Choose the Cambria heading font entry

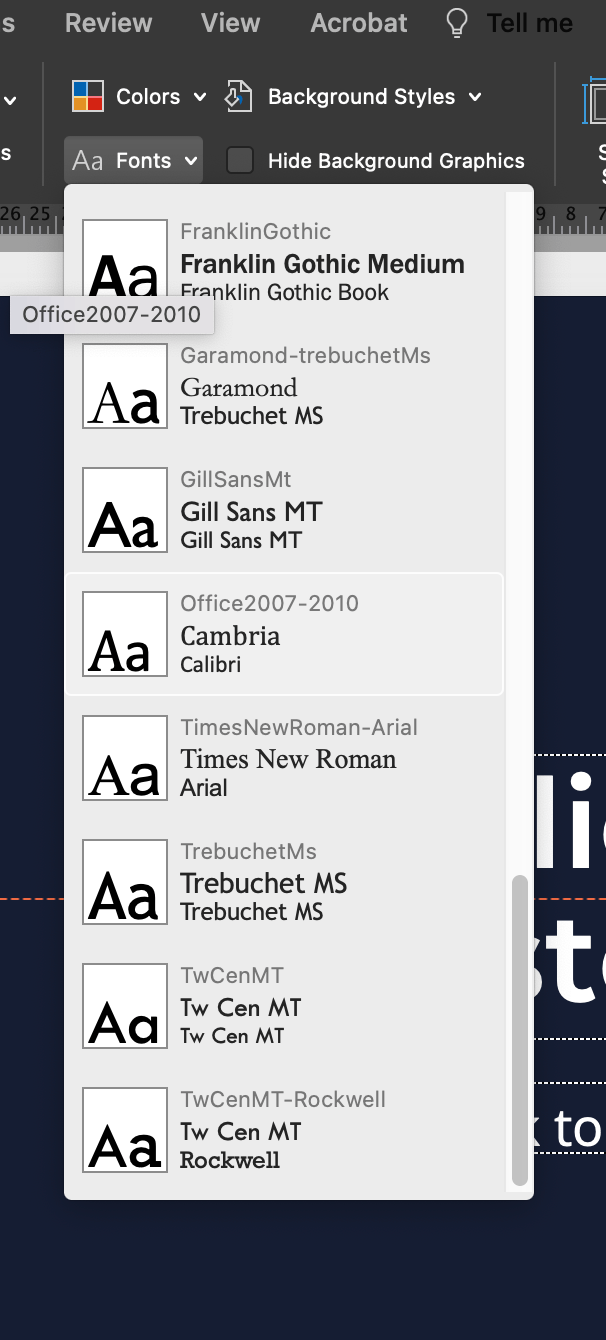[230, 636]
